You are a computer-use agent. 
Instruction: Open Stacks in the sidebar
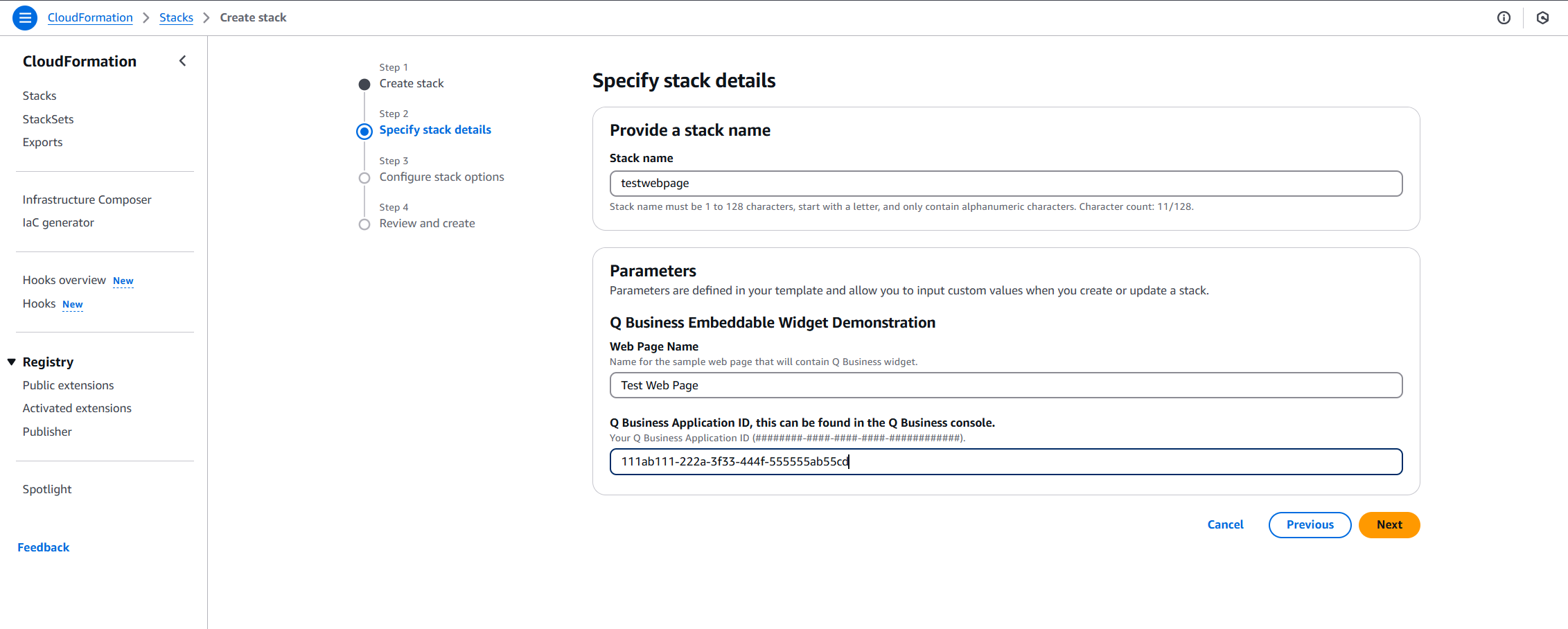[39, 96]
